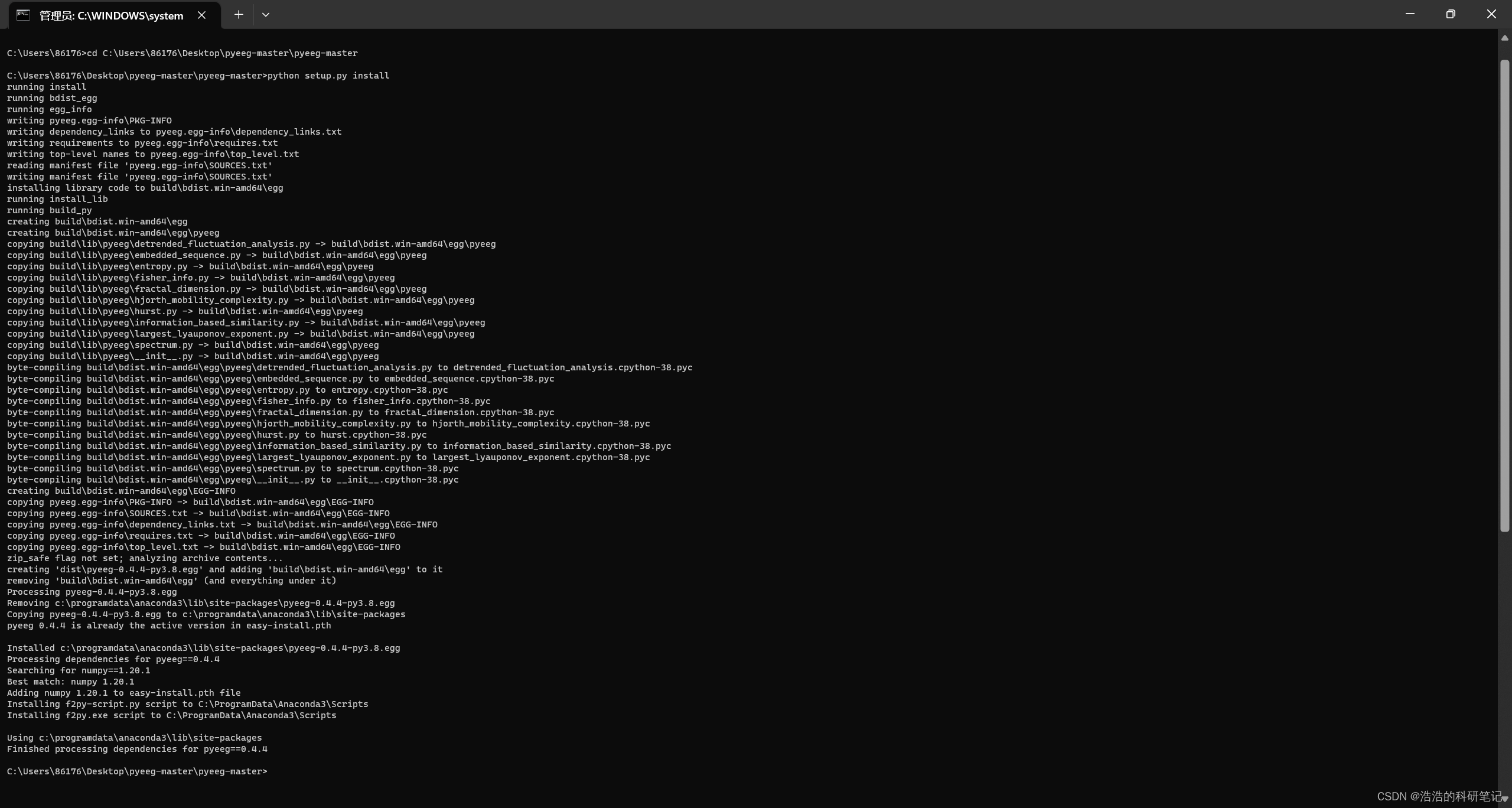The height and width of the screenshot is (808, 1512).
Task: Click the scrollbar up arrow
Action: [1504, 38]
